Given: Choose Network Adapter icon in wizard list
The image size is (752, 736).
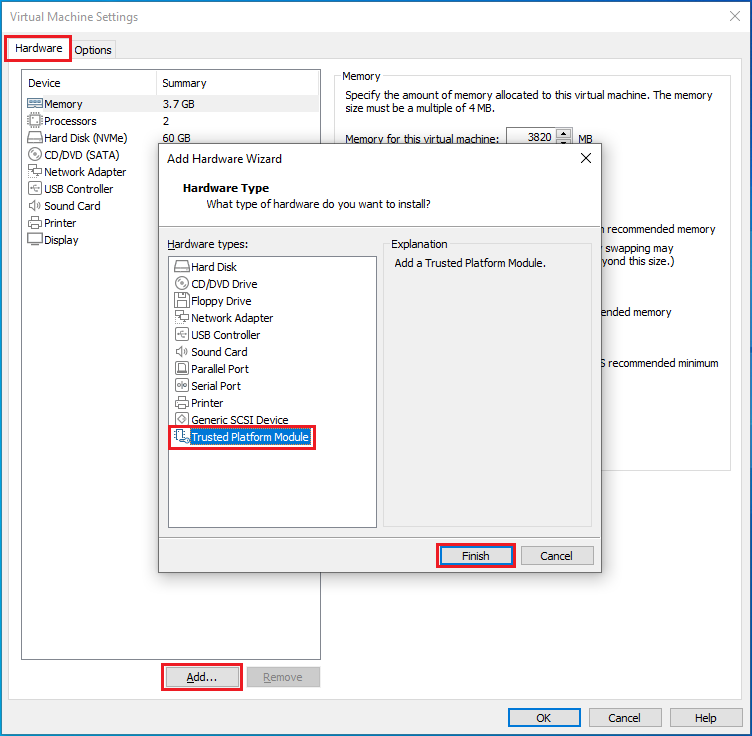Looking at the screenshot, I should [182, 317].
